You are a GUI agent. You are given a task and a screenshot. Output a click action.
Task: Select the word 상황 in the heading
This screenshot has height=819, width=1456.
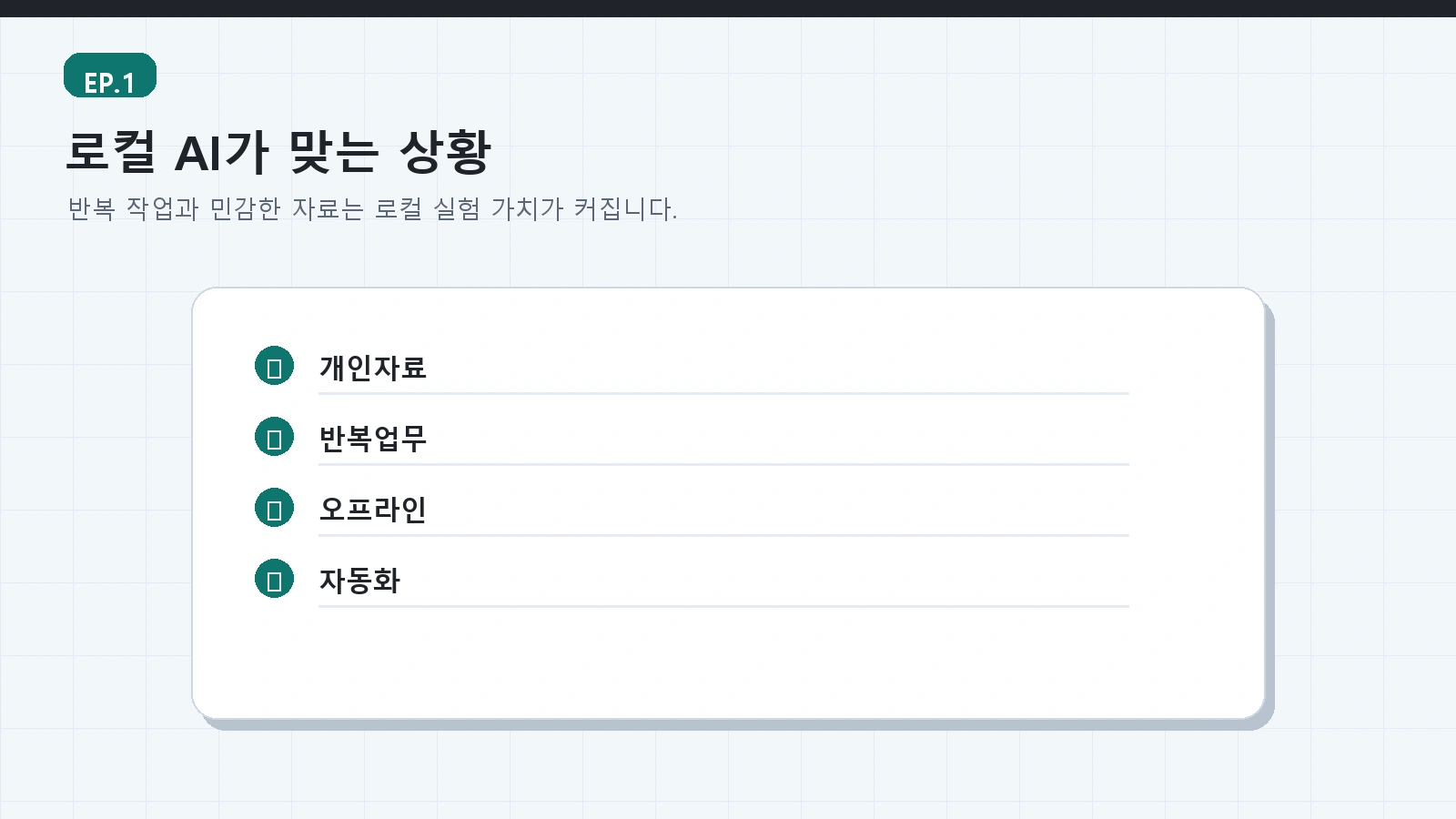click(x=446, y=151)
